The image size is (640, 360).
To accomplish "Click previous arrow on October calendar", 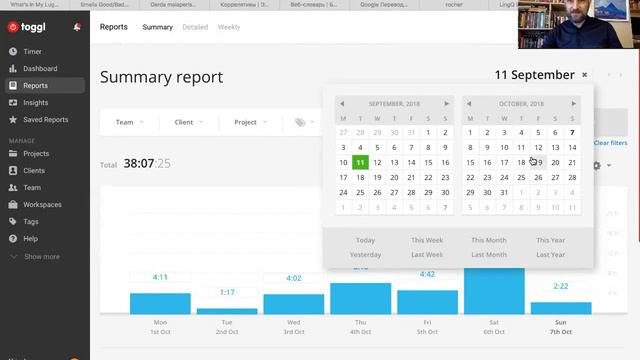I will 469,104.
